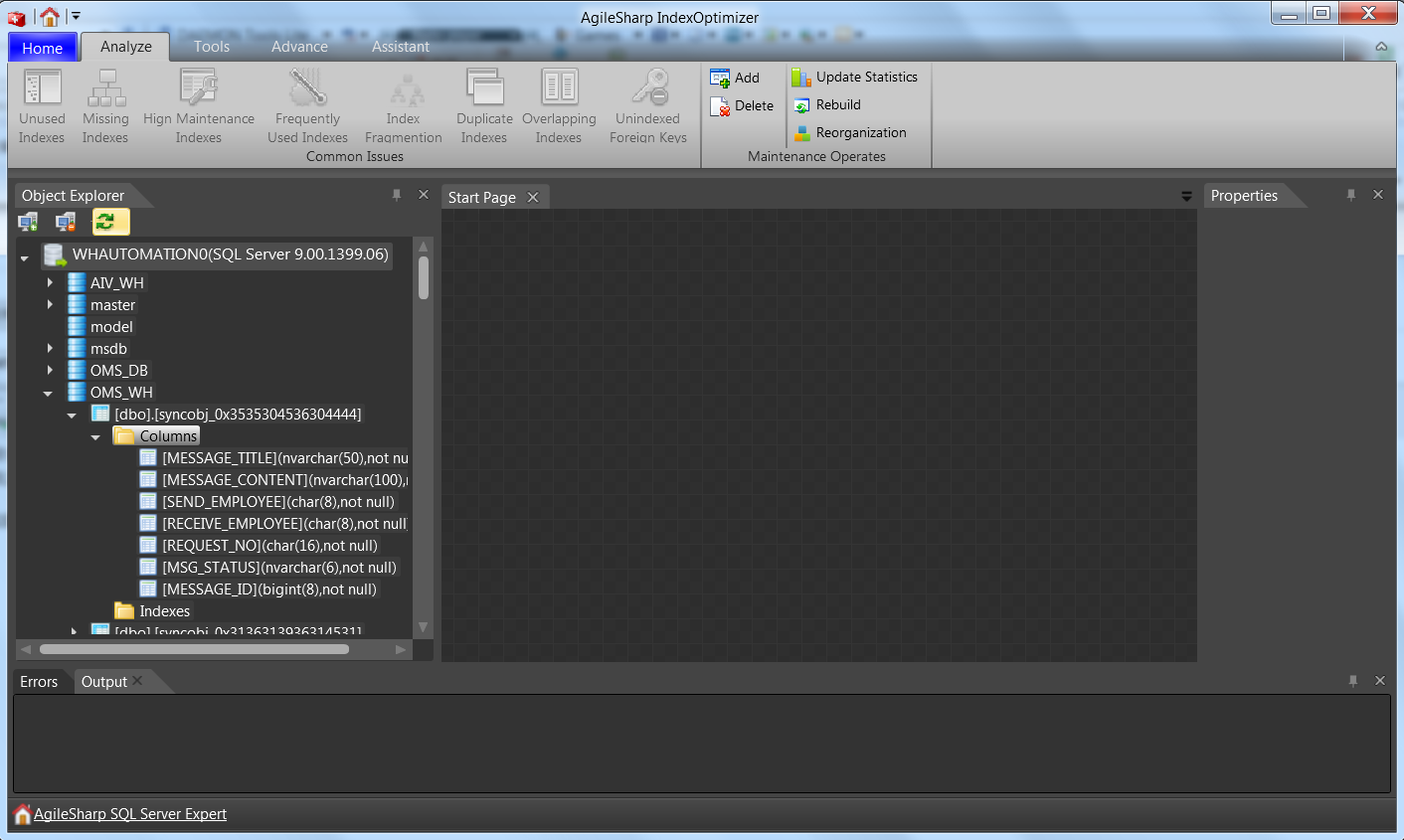This screenshot has height=840, width=1404.
Task: Close the Start Page tab
Action: 533,197
